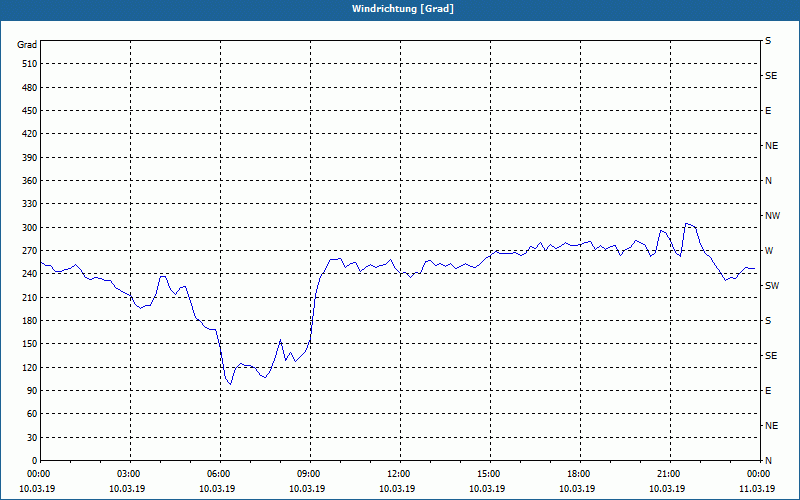This screenshot has height=500, width=800.
Task: Click the NW compass label
Action: coord(772,216)
